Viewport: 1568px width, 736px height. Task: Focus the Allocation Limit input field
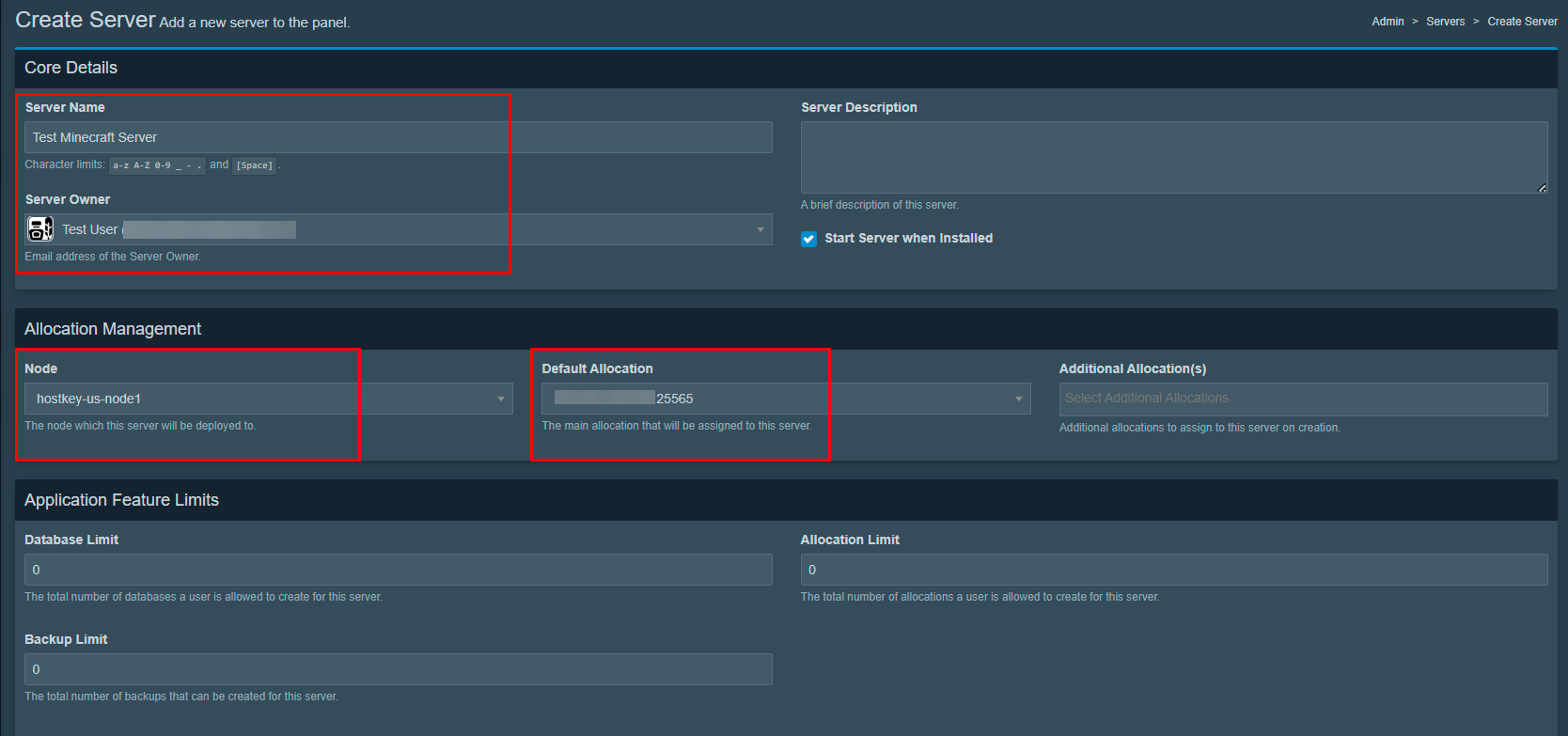(1173, 570)
